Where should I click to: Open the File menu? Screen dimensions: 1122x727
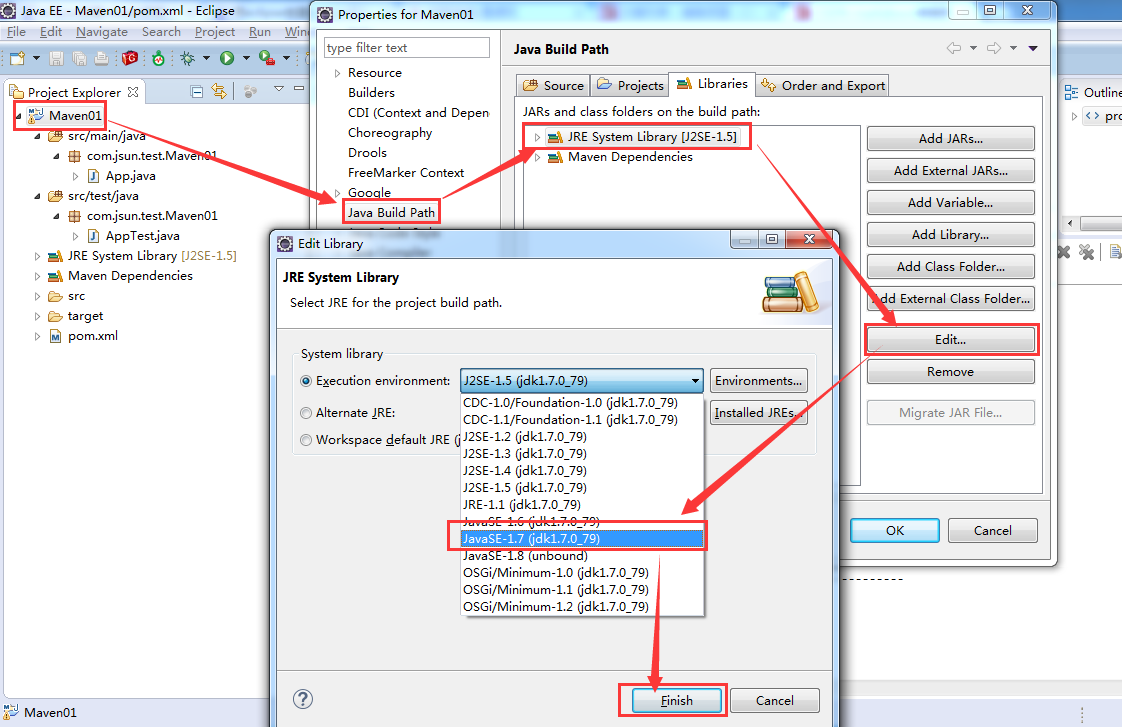click(x=16, y=31)
